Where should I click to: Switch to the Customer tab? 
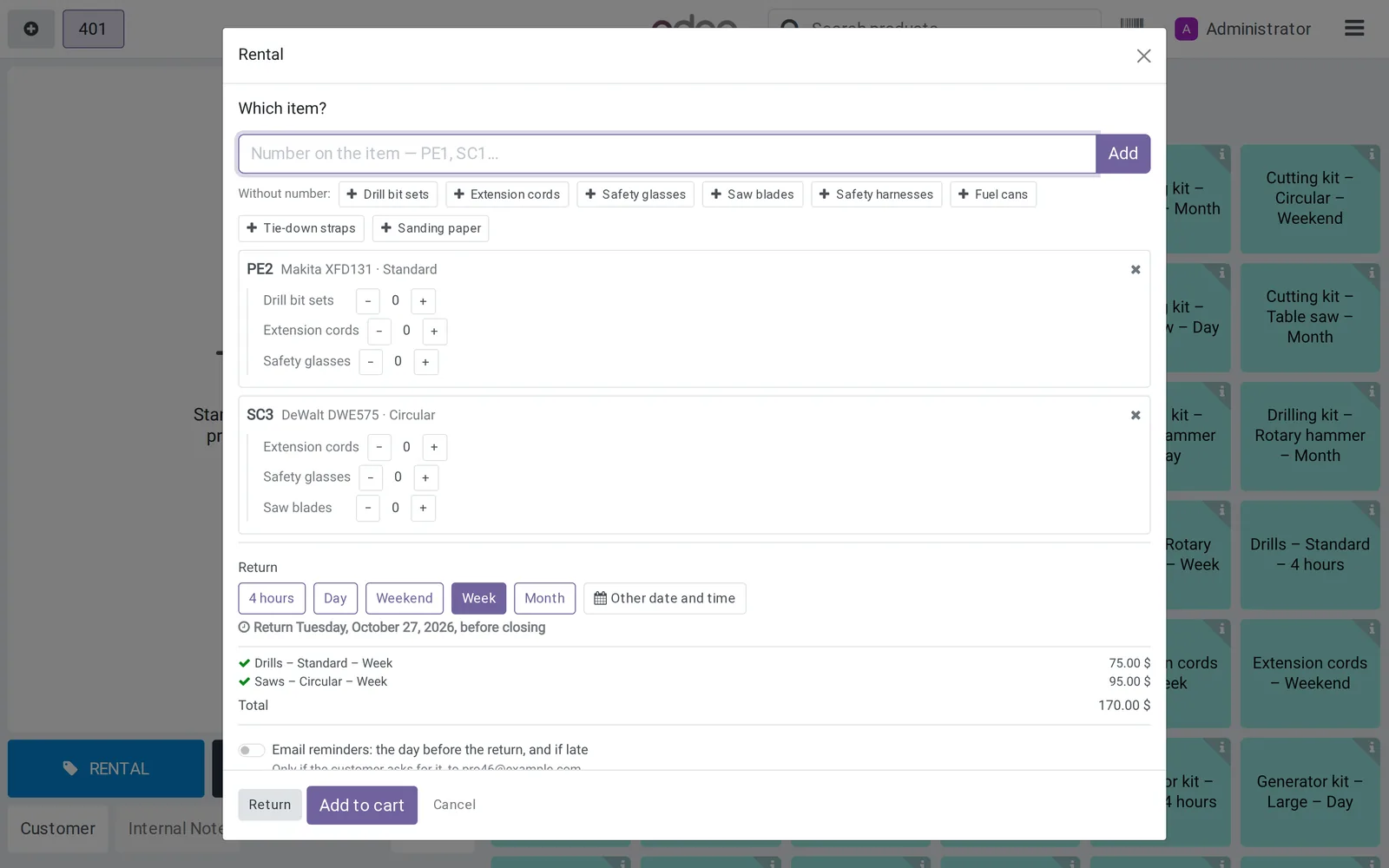coord(58,829)
